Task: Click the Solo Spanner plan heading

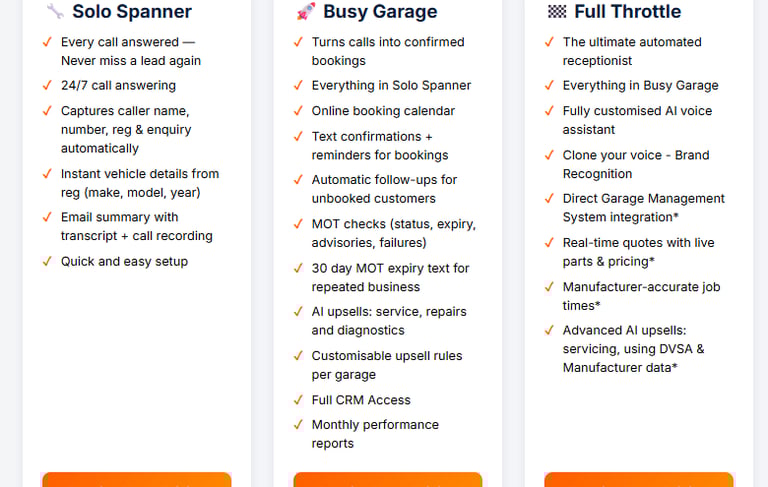Action: [132, 11]
